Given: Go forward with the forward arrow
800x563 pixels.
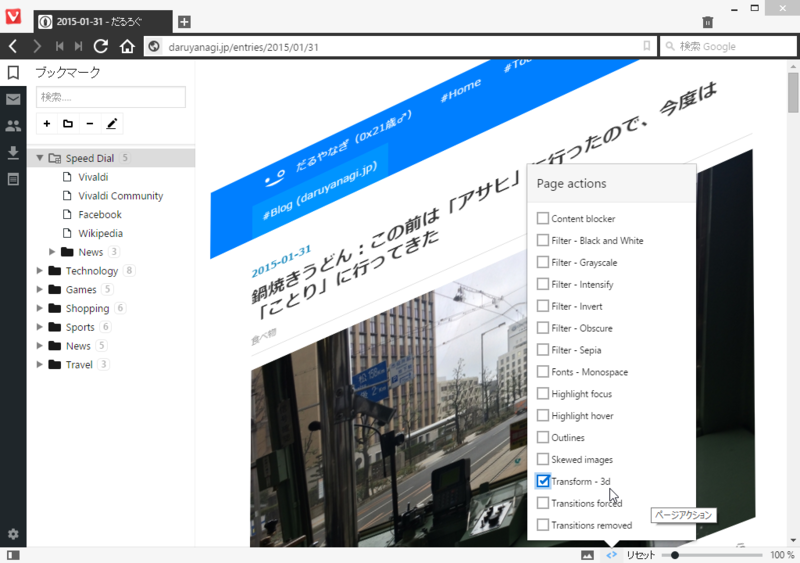Looking at the screenshot, I should pyautogui.click(x=37, y=46).
